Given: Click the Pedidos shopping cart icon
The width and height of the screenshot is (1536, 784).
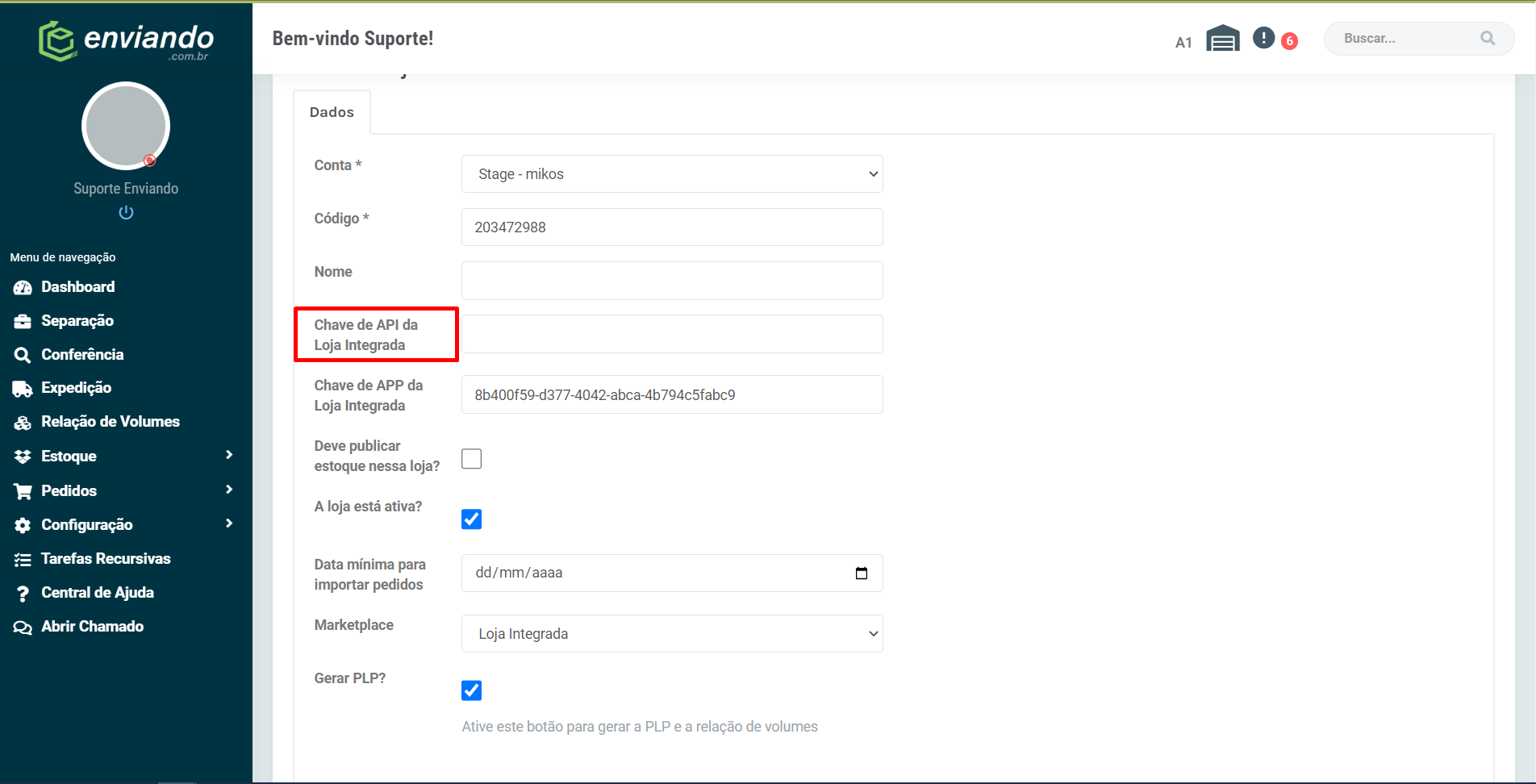Looking at the screenshot, I should coord(23,491).
